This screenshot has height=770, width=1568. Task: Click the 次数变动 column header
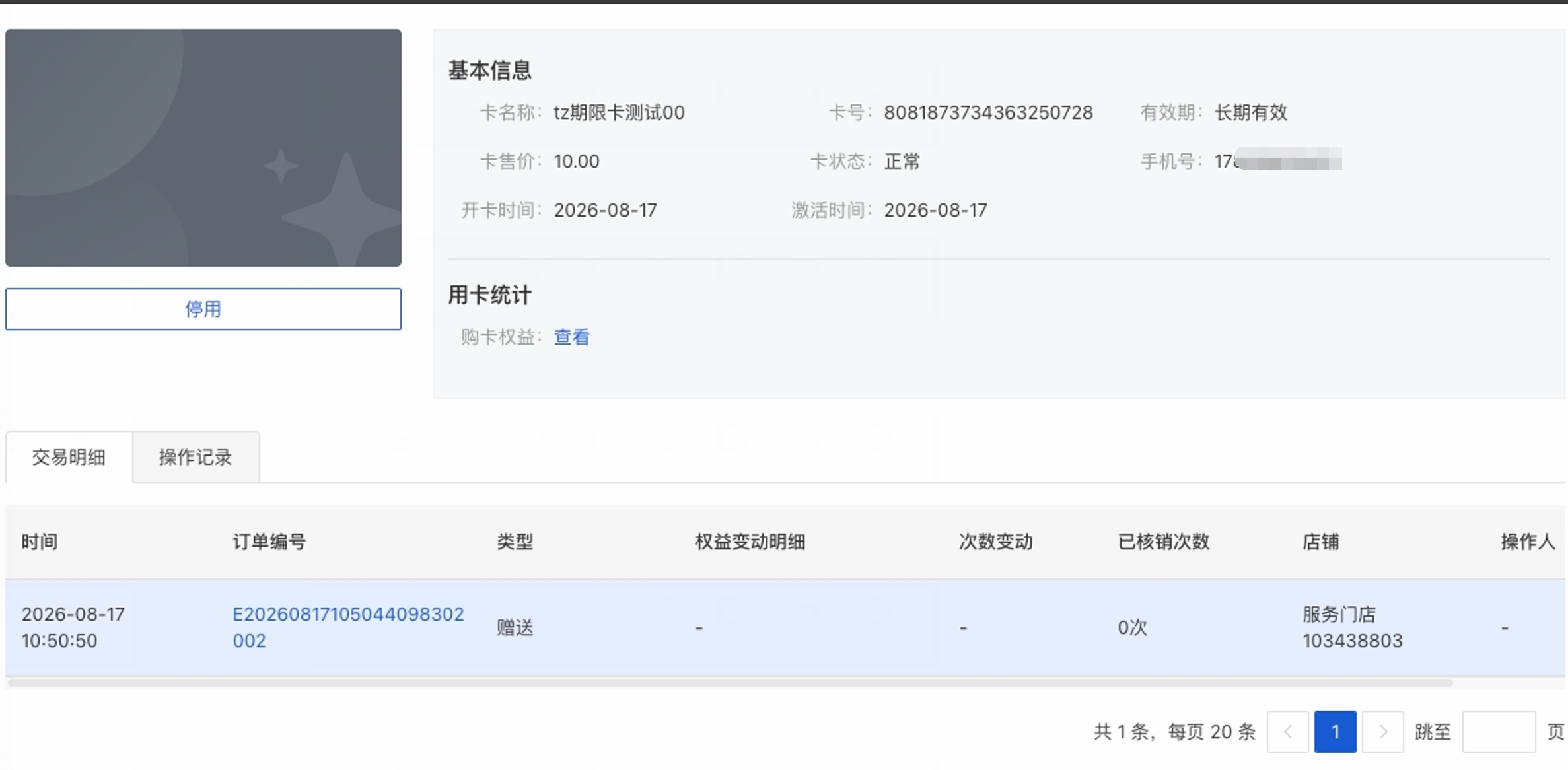pos(996,542)
